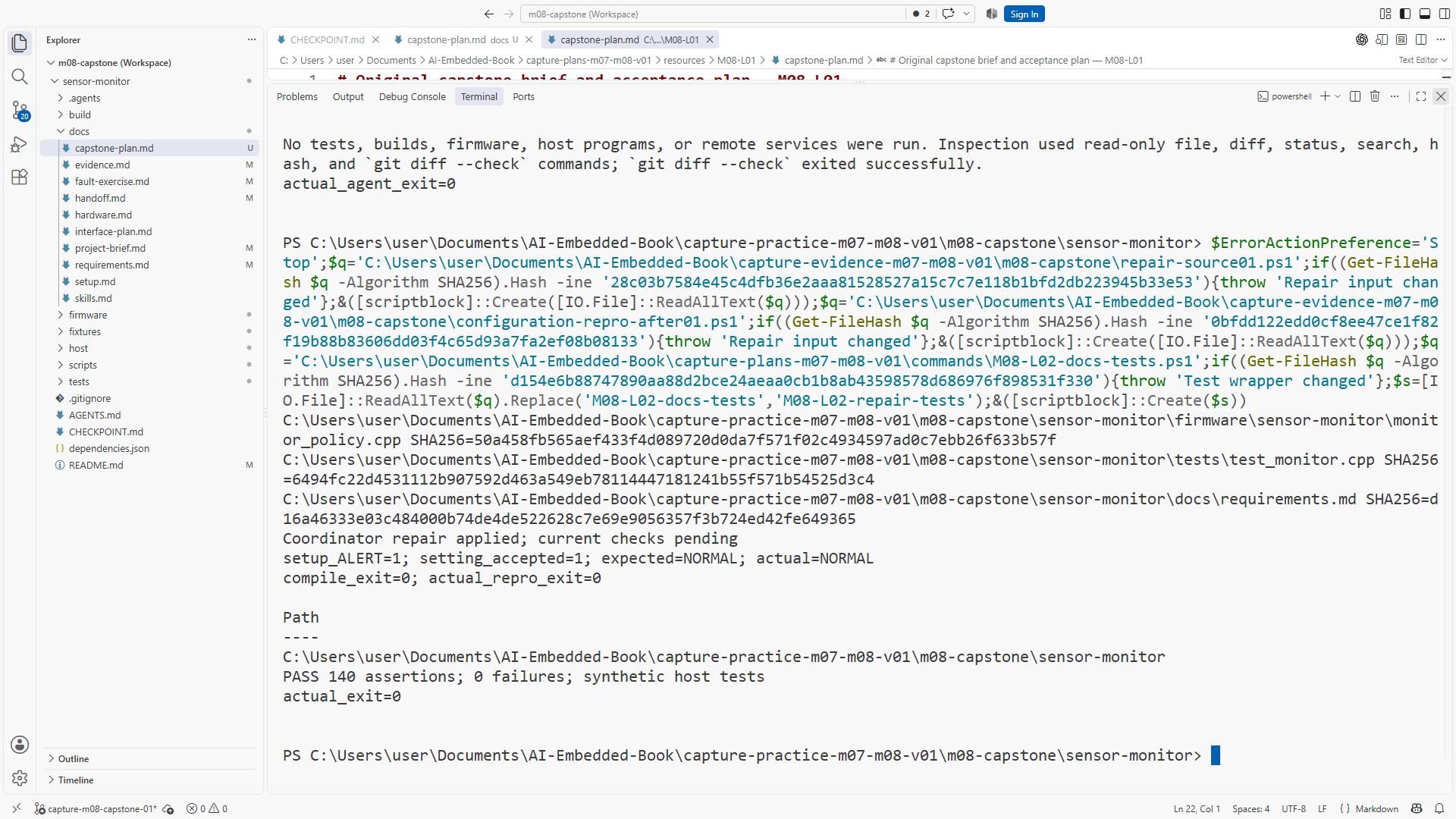Expand the firmware folder
The width and height of the screenshot is (1456, 819).
click(88, 315)
